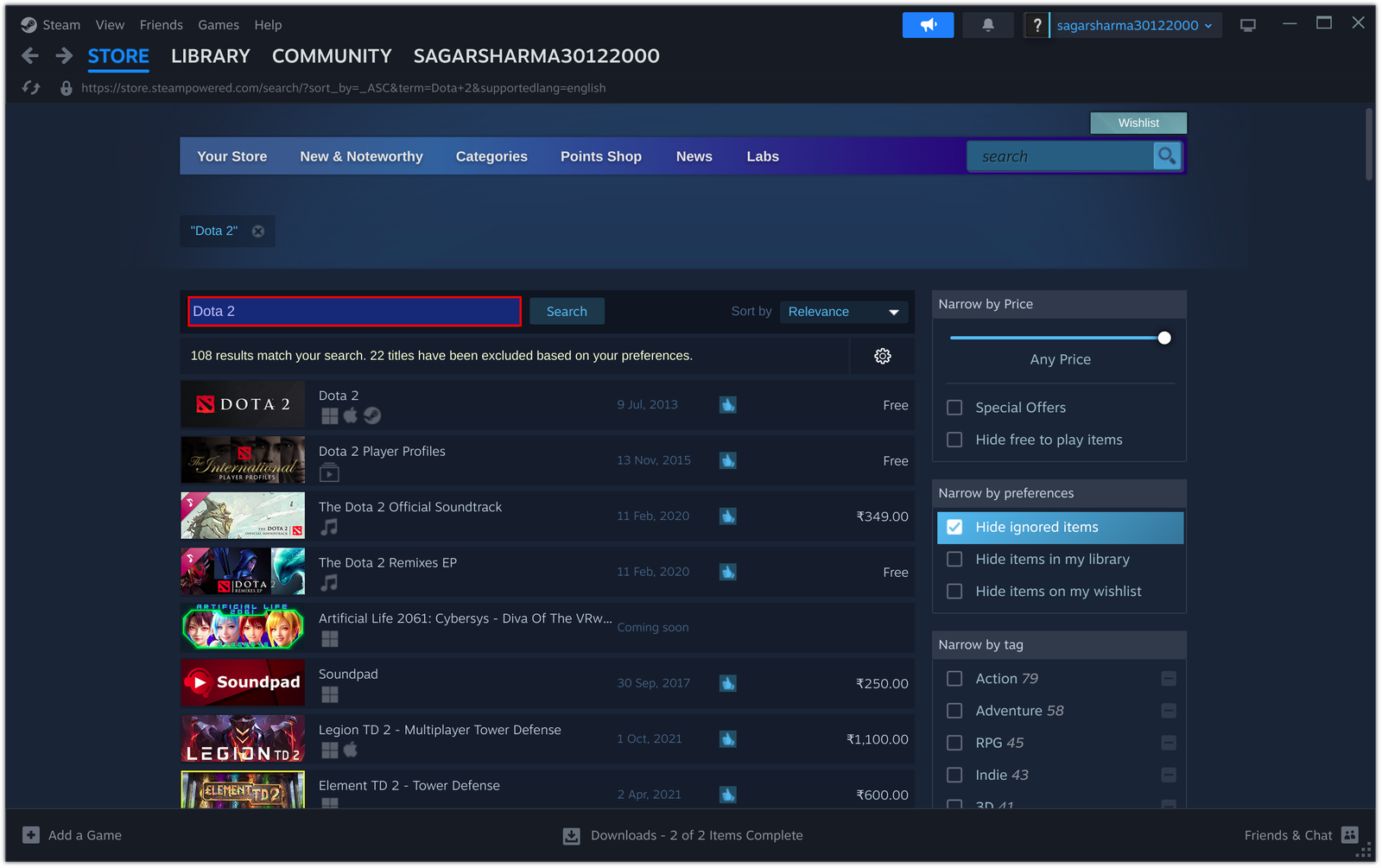Click the magnifying glass search icon

(1167, 155)
